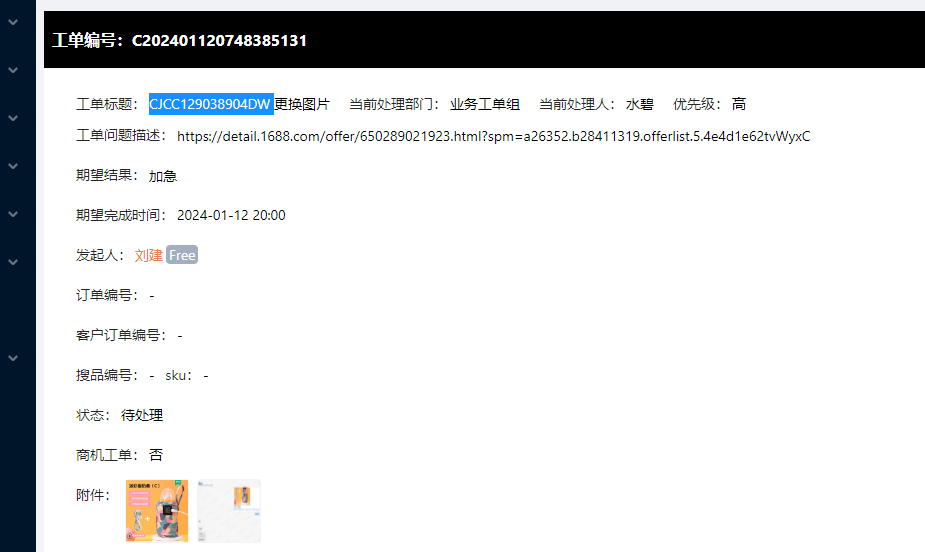The image size is (925, 552).
Task: Click the Free badge next to 刘建
Action: 182,255
